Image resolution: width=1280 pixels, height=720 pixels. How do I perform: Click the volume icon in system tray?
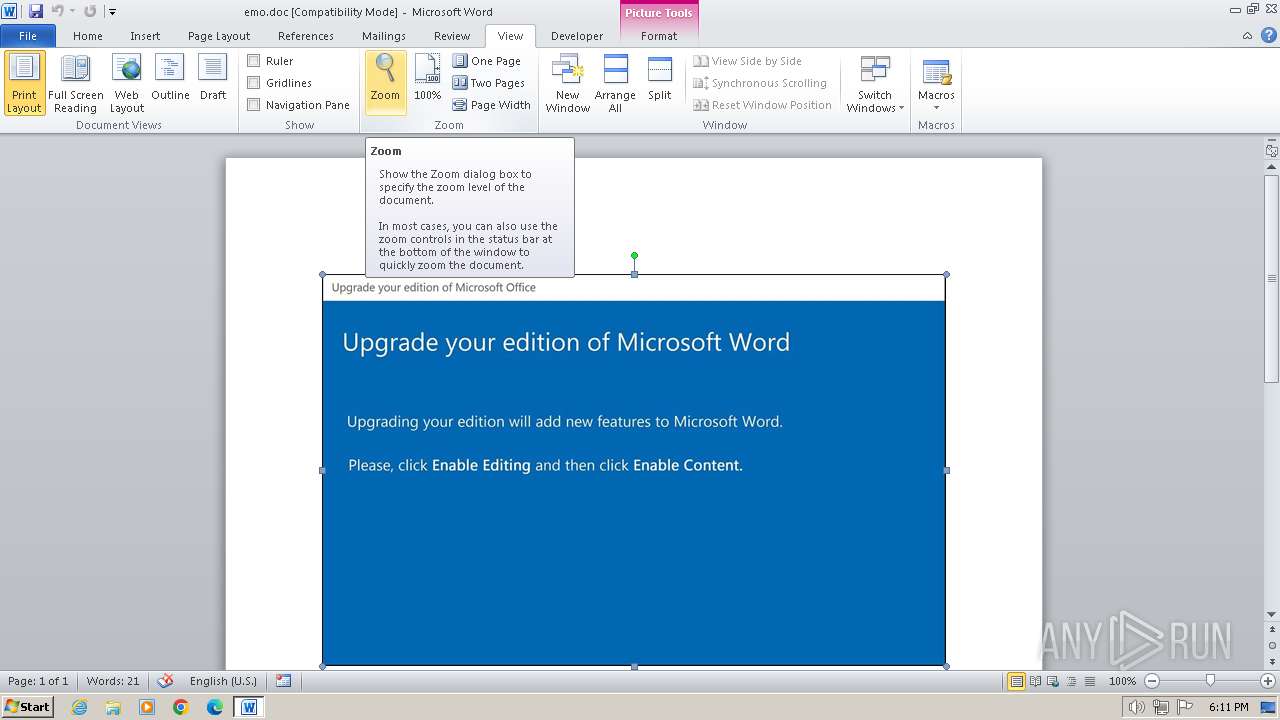coord(1137,707)
